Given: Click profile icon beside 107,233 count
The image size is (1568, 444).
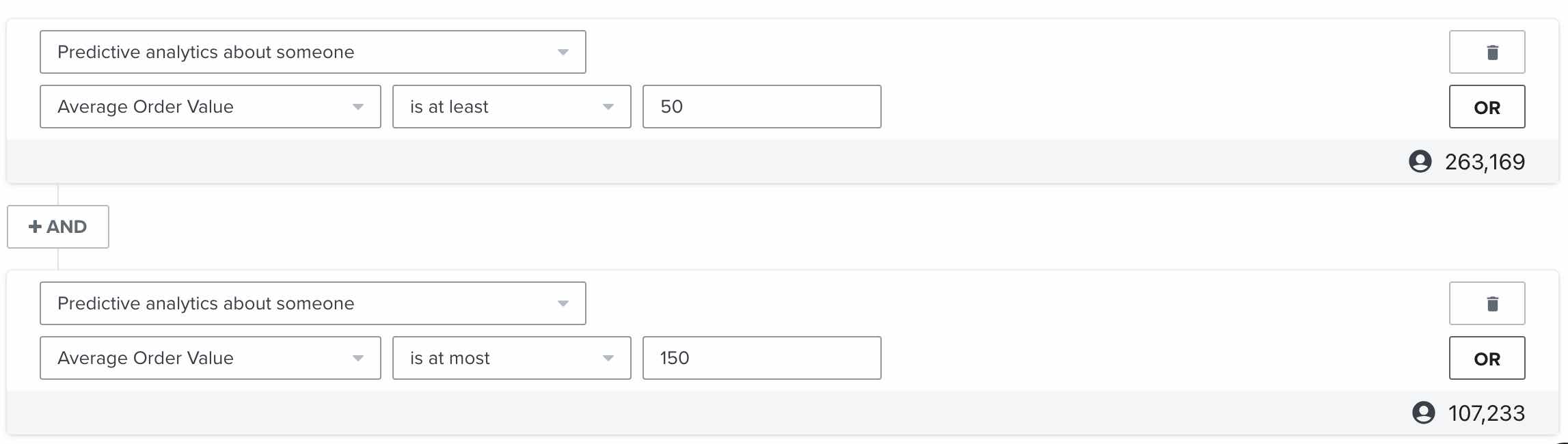Looking at the screenshot, I should tap(1423, 413).
